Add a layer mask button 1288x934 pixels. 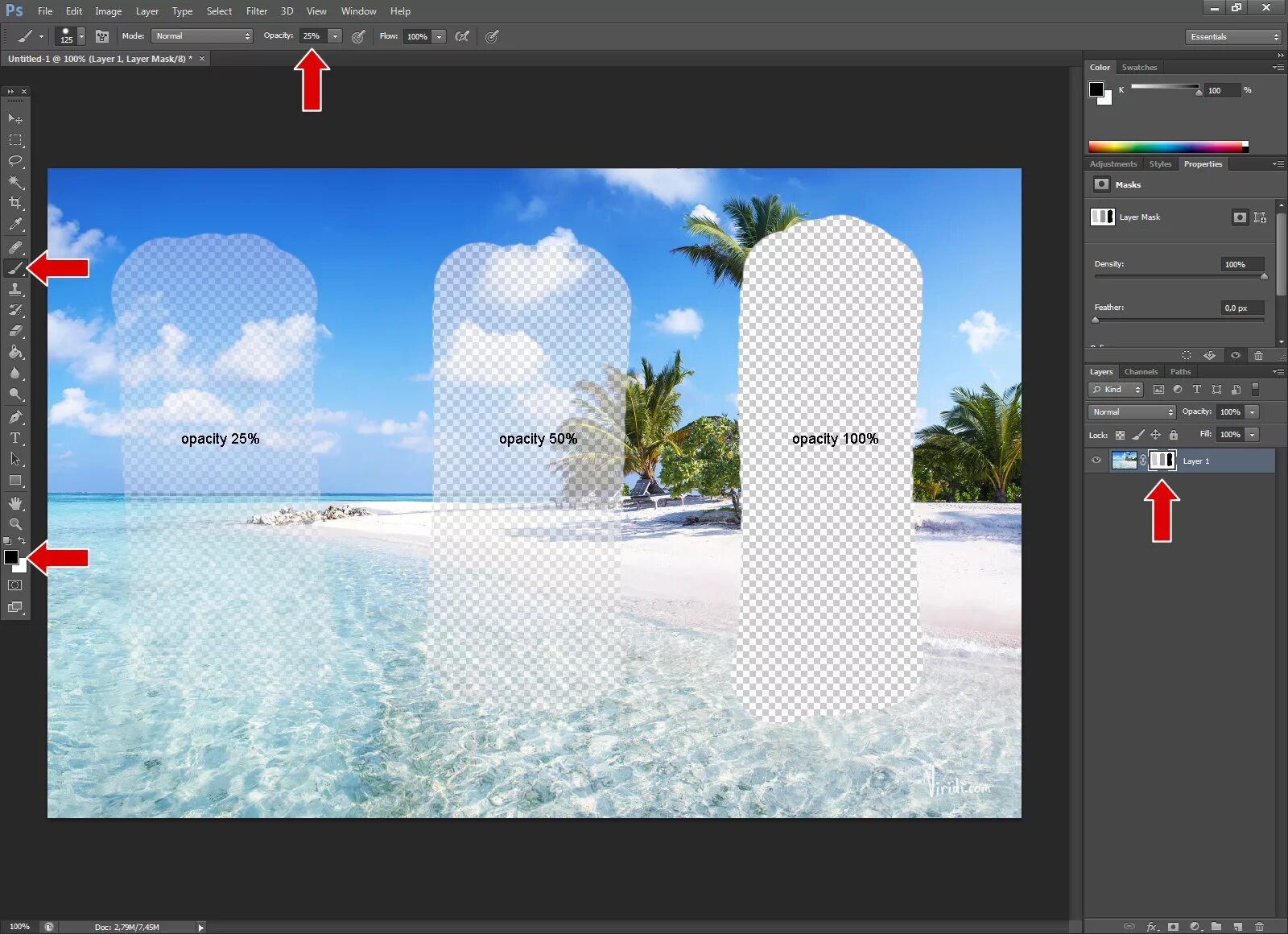(1173, 927)
